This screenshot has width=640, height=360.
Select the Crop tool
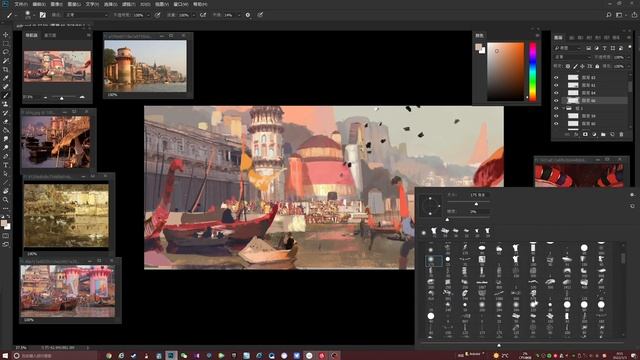6,69
